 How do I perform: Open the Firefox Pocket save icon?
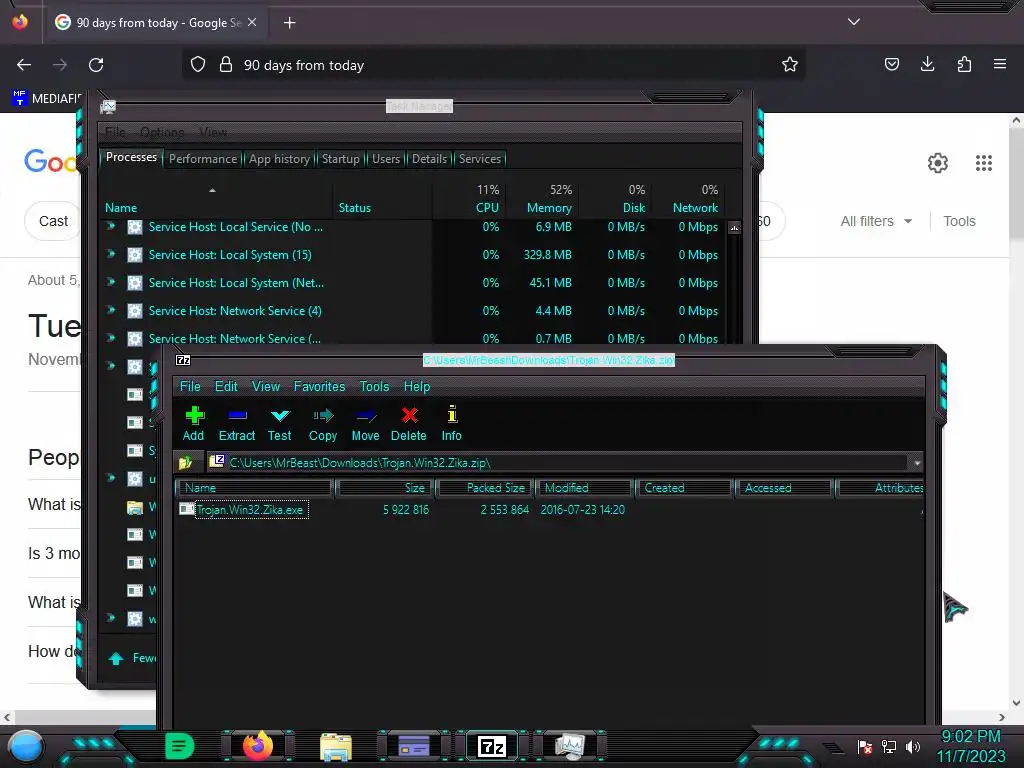click(x=891, y=64)
